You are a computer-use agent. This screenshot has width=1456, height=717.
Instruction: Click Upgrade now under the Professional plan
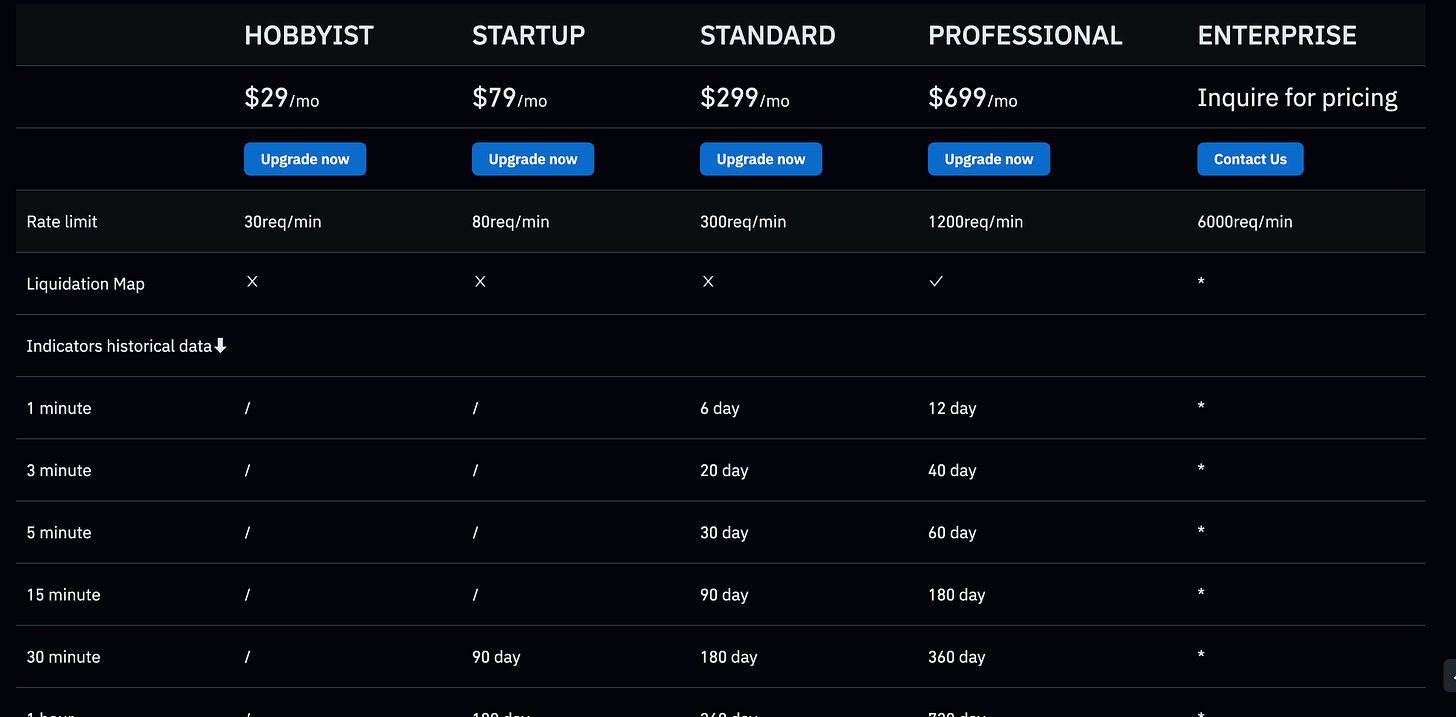[989, 159]
